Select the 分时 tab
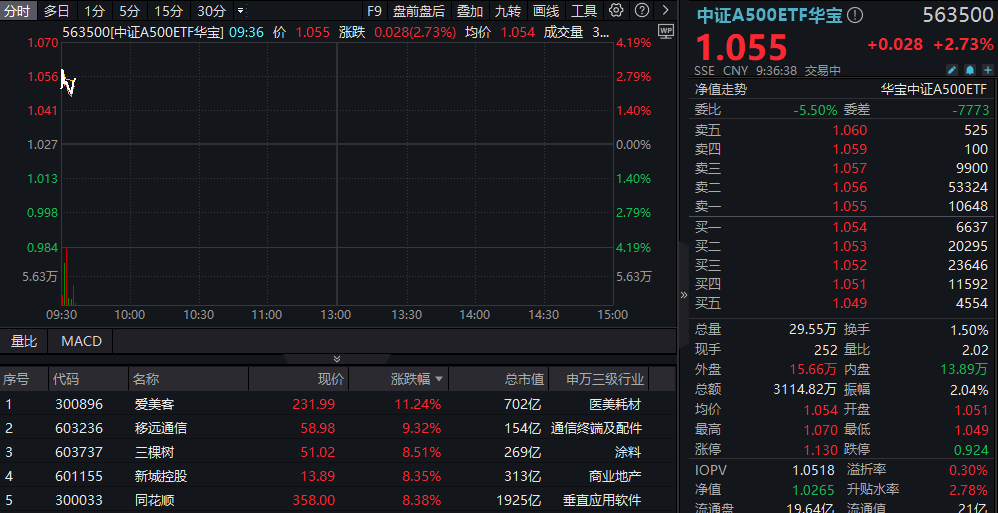Image resolution: width=998 pixels, height=513 pixels. click(18, 11)
